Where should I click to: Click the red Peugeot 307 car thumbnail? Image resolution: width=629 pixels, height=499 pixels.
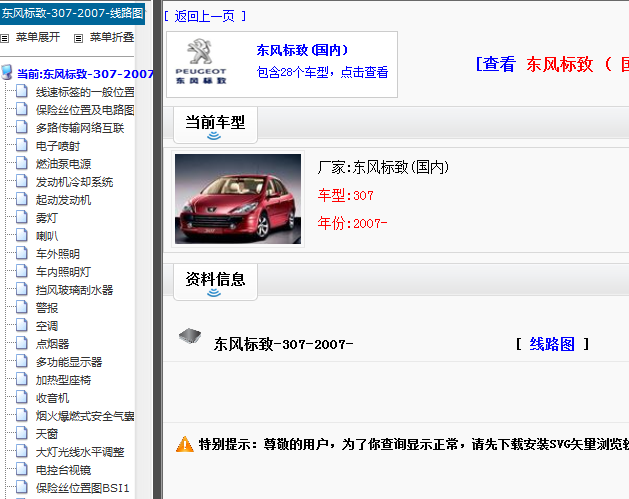click(x=238, y=199)
